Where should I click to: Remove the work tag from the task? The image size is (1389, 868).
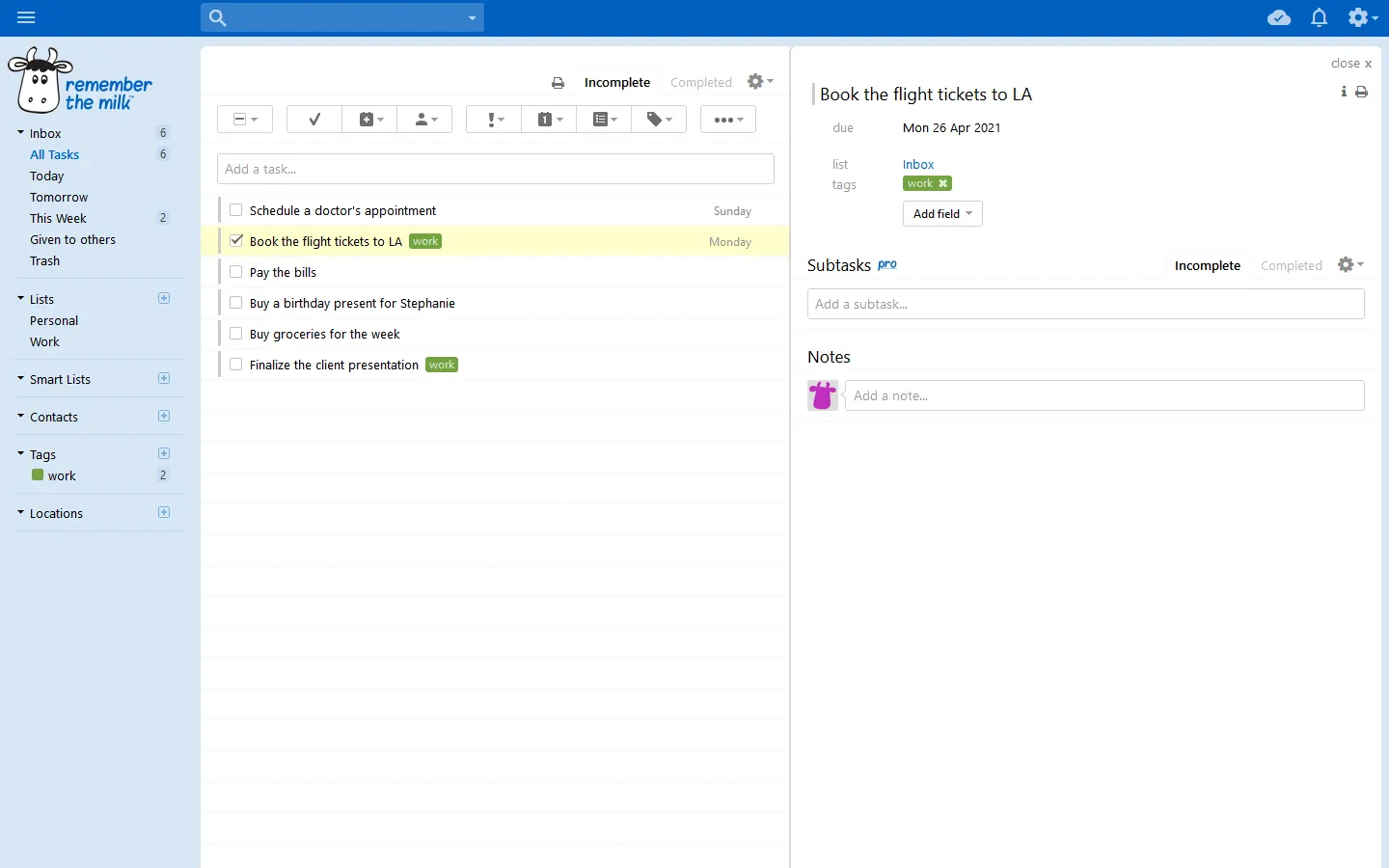(x=943, y=183)
